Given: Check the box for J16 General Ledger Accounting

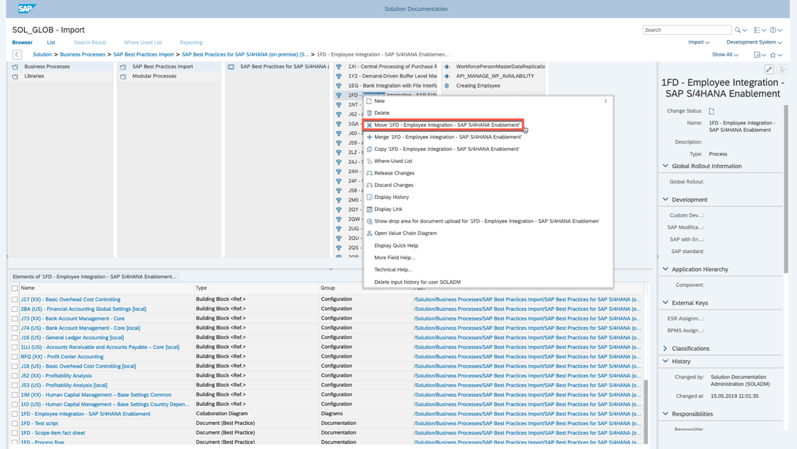Looking at the screenshot, I should pyautogui.click(x=15, y=338).
